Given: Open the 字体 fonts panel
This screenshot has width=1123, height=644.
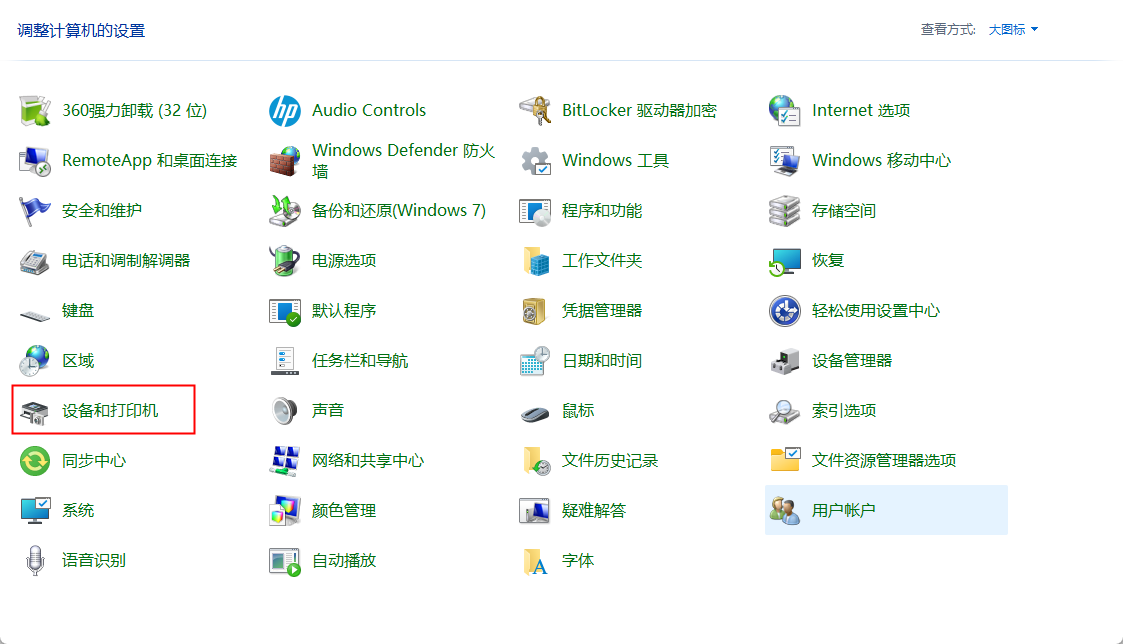Looking at the screenshot, I should pyautogui.click(x=577, y=560).
